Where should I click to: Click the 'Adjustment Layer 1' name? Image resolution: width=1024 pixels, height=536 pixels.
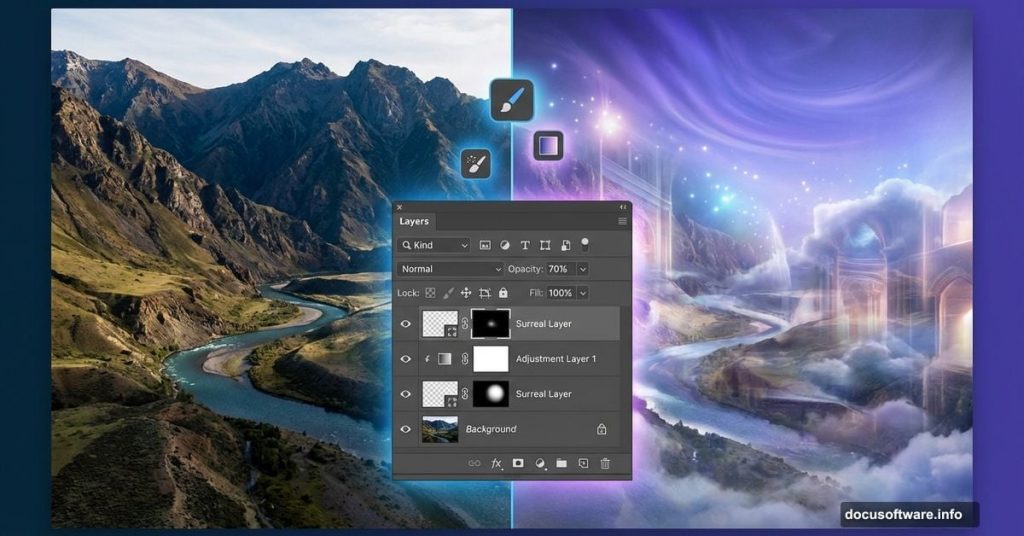tap(556, 359)
